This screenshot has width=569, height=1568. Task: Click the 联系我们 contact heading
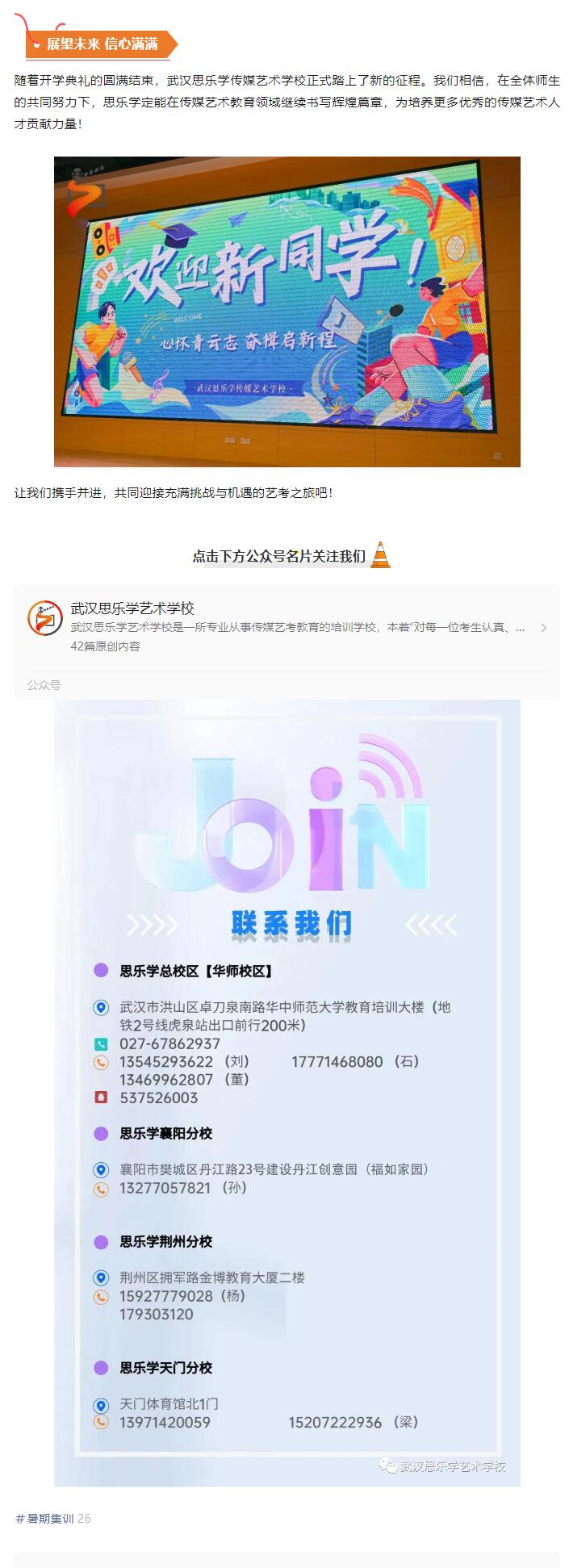291,924
